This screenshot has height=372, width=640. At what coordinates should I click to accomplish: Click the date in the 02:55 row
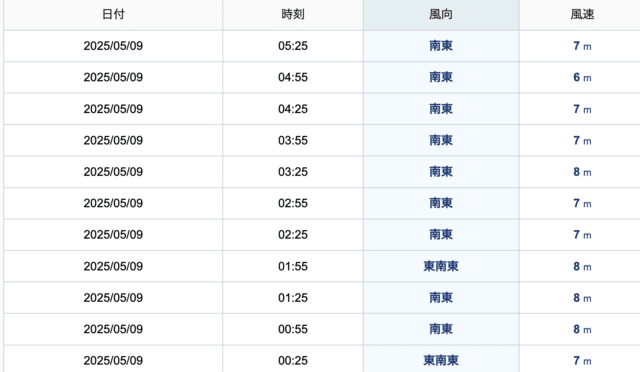113,203
